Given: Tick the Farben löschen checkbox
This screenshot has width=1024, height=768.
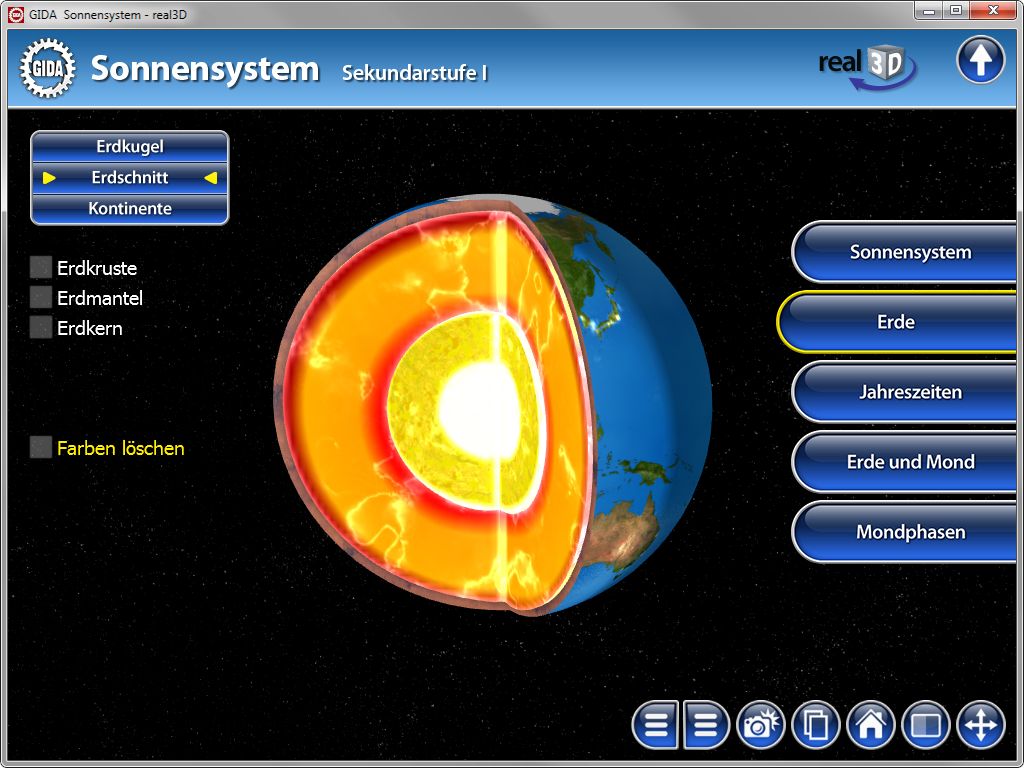Looking at the screenshot, I should pos(41,448).
